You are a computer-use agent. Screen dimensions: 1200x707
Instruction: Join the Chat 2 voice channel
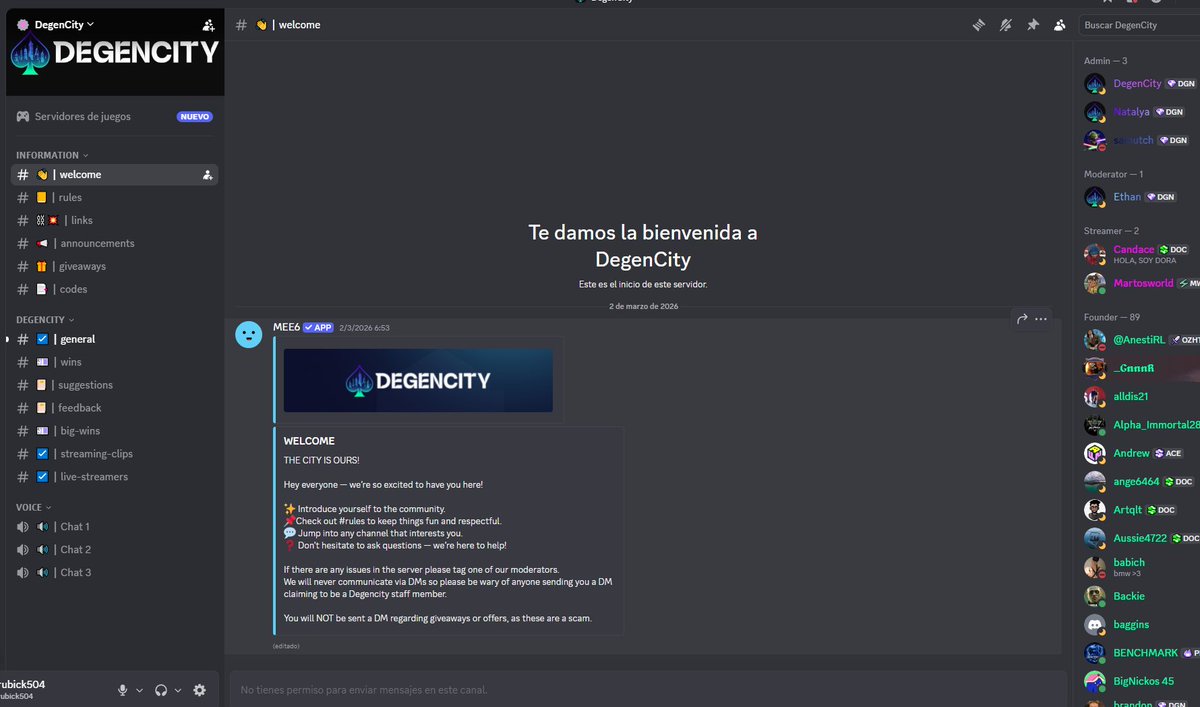click(114, 549)
